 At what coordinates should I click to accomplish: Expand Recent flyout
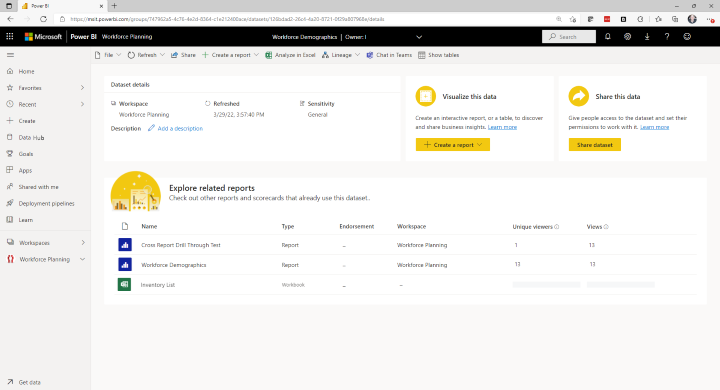point(82,104)
